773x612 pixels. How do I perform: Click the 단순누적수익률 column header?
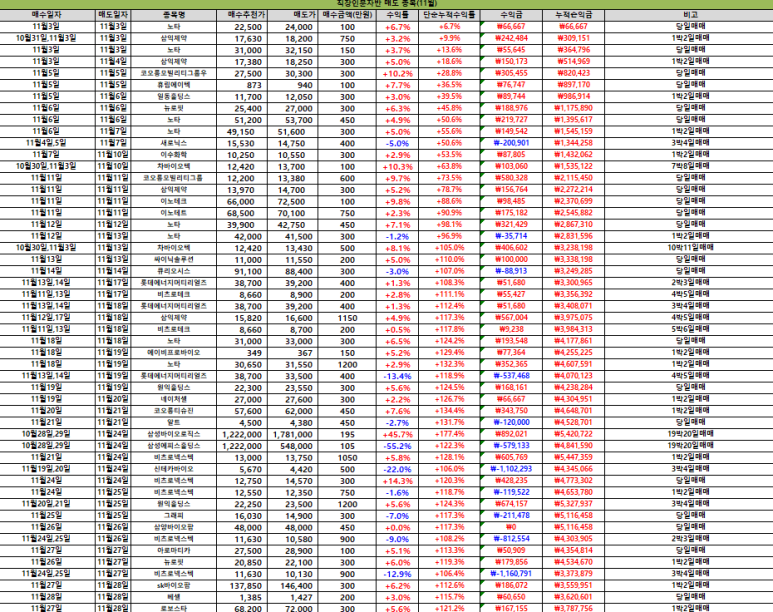[449, 15]
